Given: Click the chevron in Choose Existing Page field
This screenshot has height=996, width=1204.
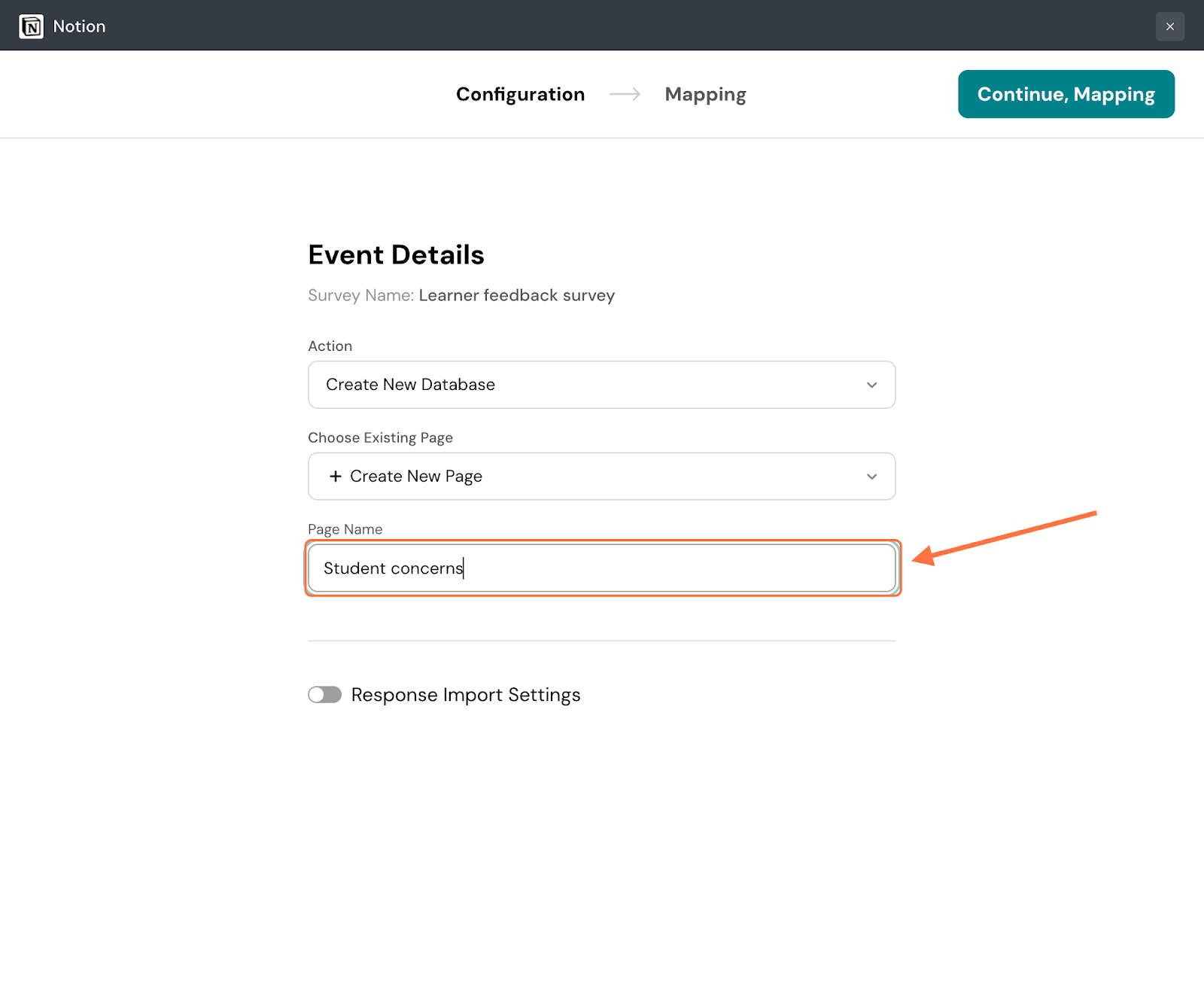Looking at the screenshot, I should tap(871, 477).
